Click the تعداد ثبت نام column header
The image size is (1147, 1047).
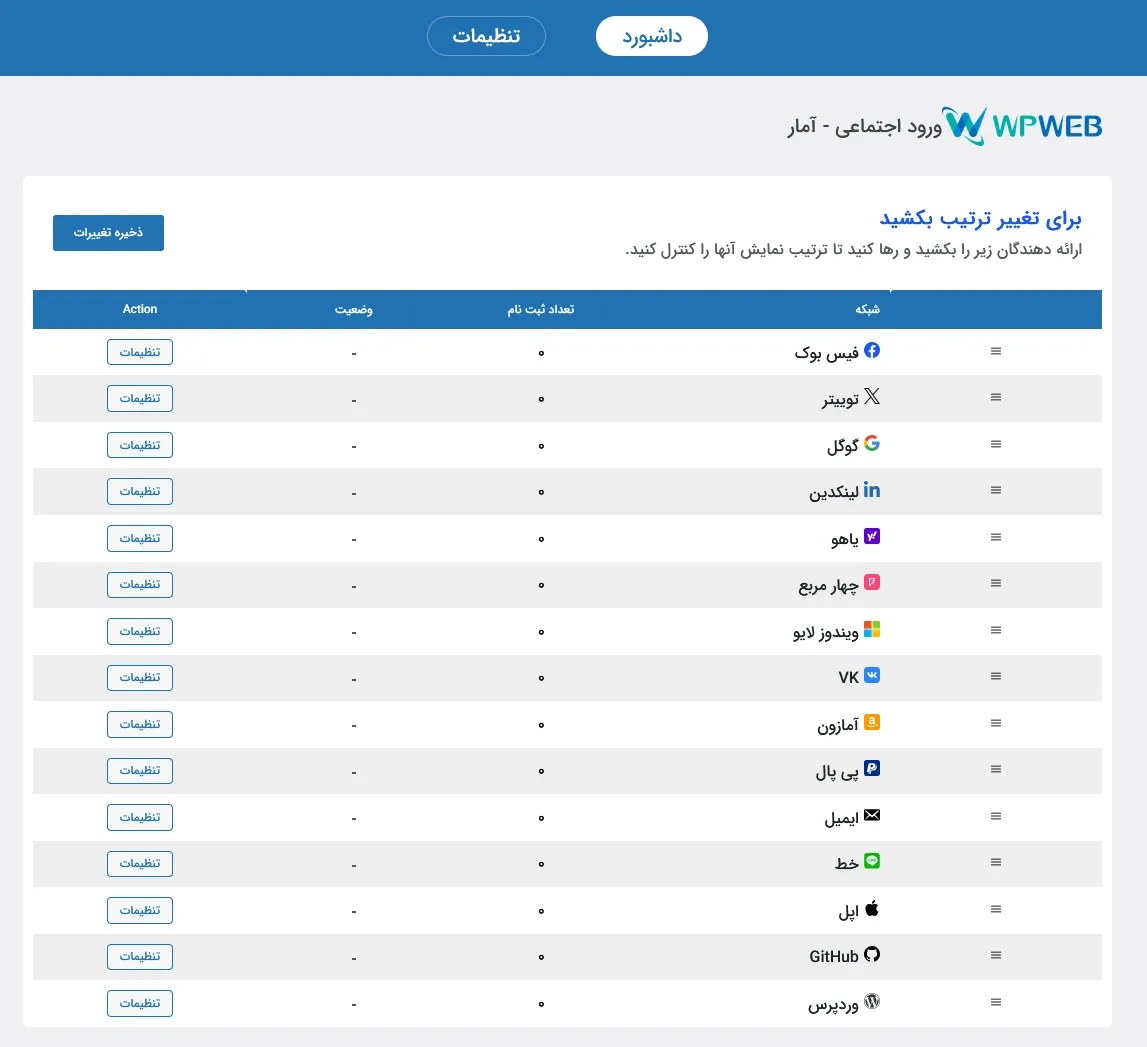tap(541, 309)
